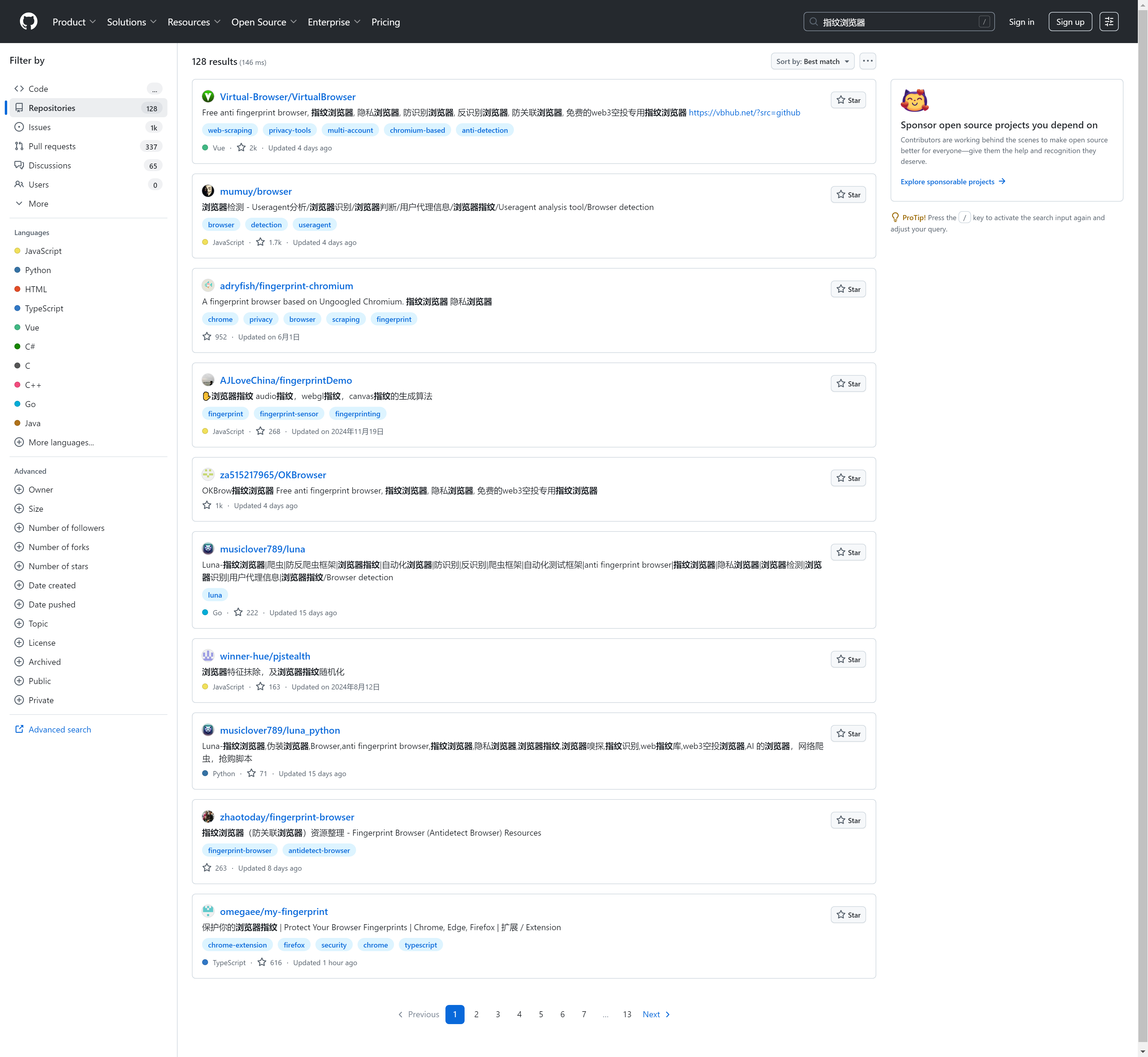Star the omegaee/my-fingerprint repository
Image resolution: width=1148 pixels, height=1057 pixels.
click(x=848, y=915)
